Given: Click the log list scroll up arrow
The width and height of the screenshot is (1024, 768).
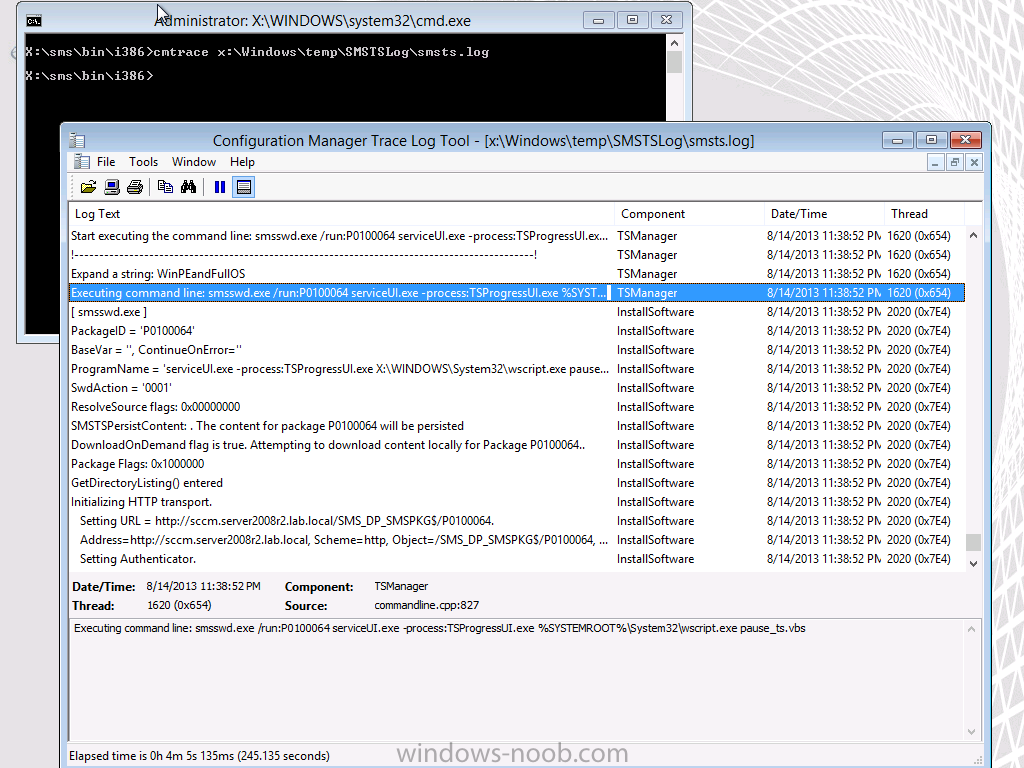Looking at the screenshot, I should tap(973, 235).
